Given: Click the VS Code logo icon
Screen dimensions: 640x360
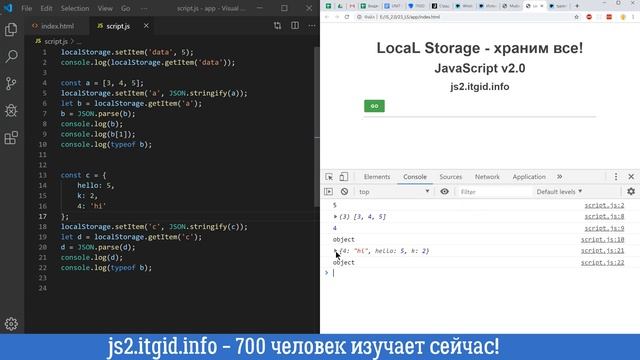Looking at the screenshot, I should [8, 8].
